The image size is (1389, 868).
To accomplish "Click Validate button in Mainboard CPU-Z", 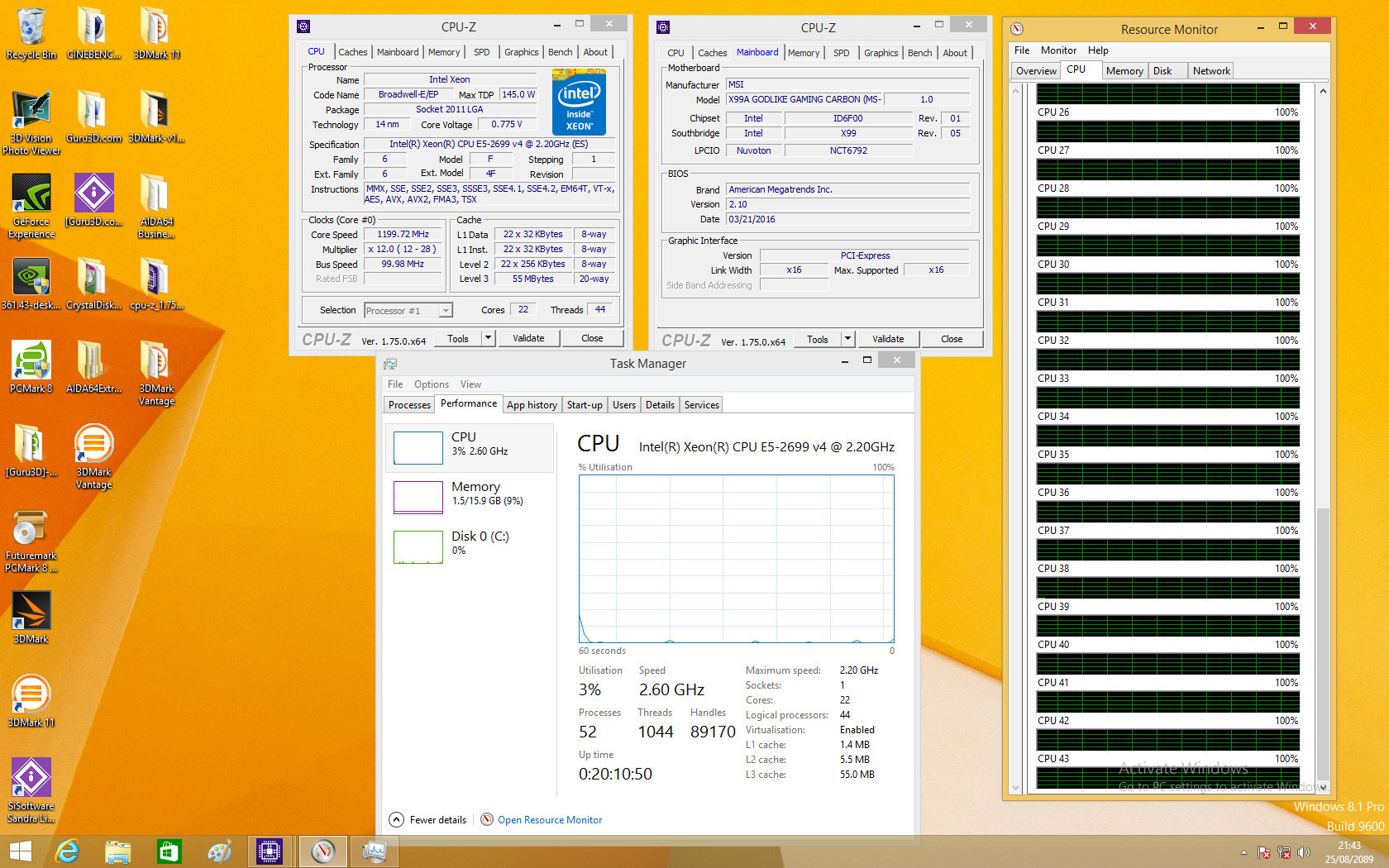I will tap(888, 339).
